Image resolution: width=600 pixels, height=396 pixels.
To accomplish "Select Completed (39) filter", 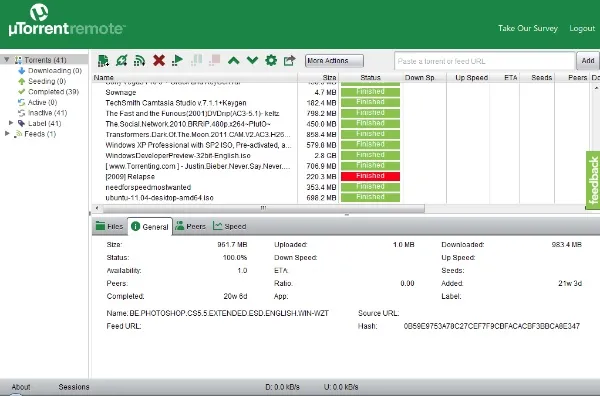I will 53,91.
